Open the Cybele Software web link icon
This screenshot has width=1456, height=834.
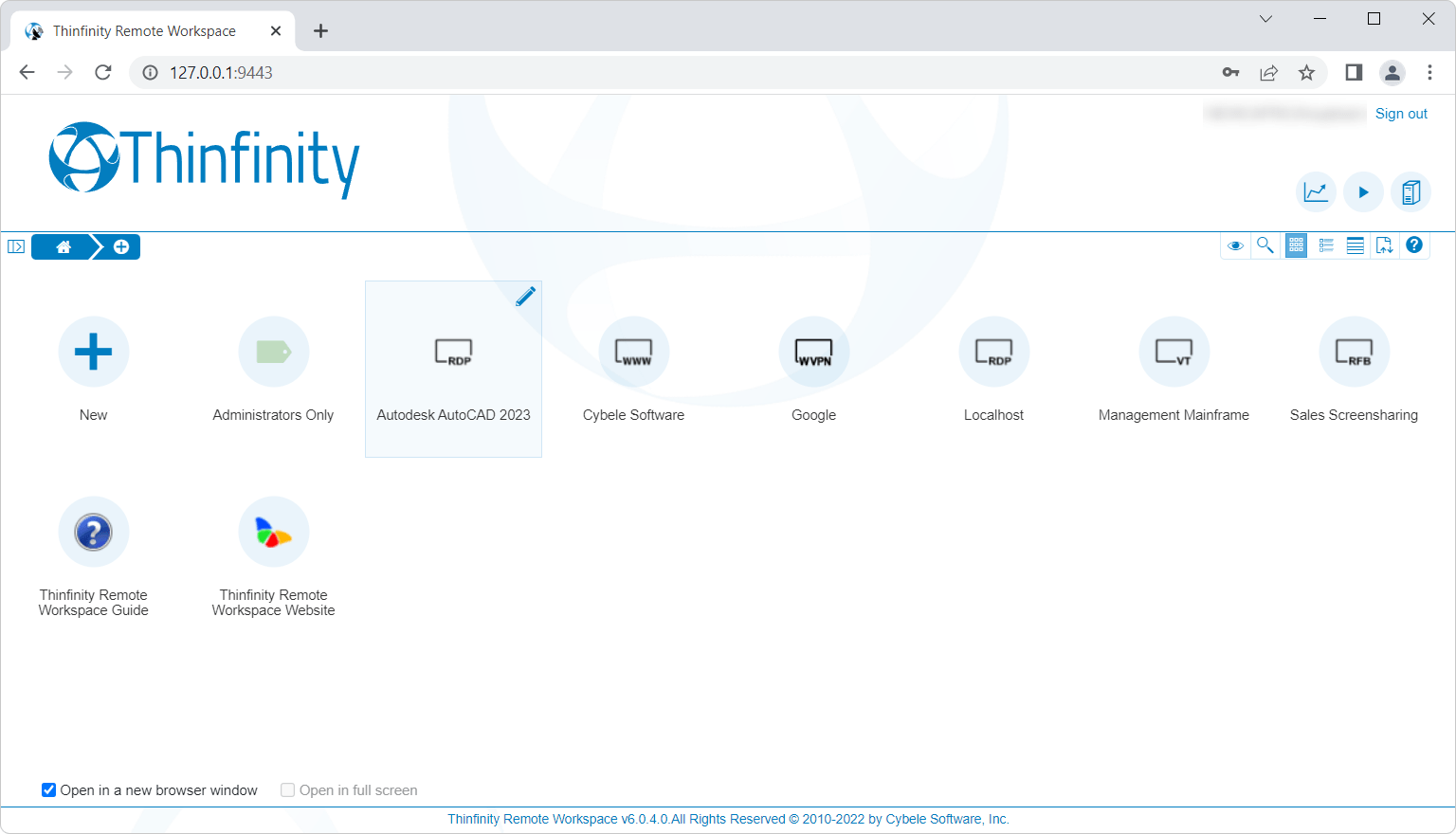click(x=634, y=352)
